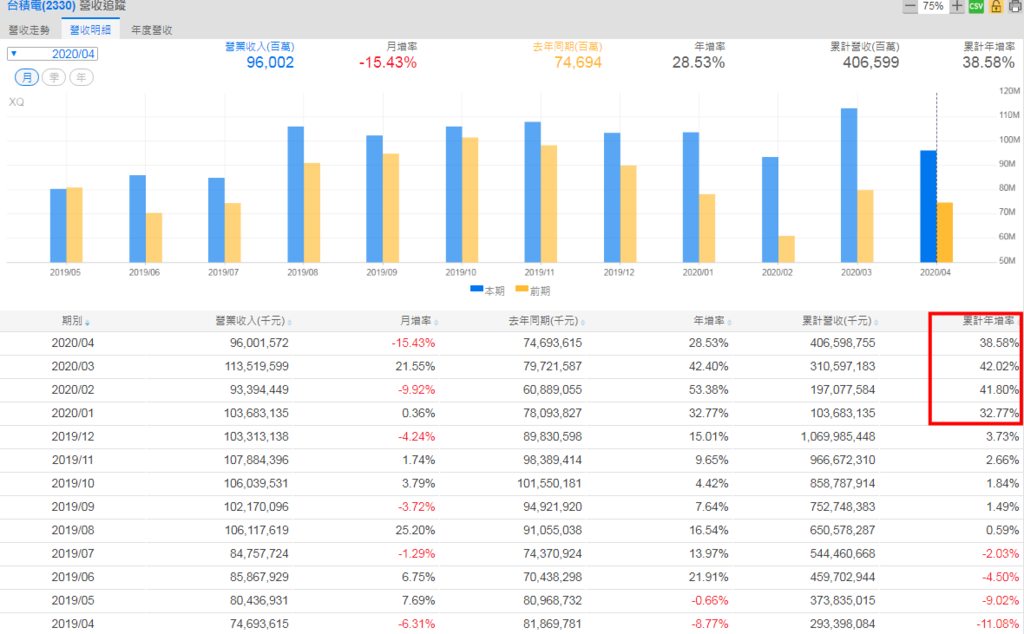The height and width of the screenshot is (634, 1024).
Task: Open the 2020/04 period dropdown
Action: tap(52, 54)
